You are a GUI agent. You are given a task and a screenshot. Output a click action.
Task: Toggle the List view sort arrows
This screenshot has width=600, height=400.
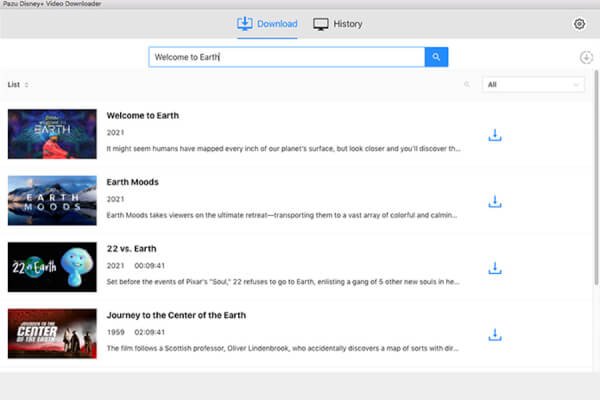pos(26,85)
